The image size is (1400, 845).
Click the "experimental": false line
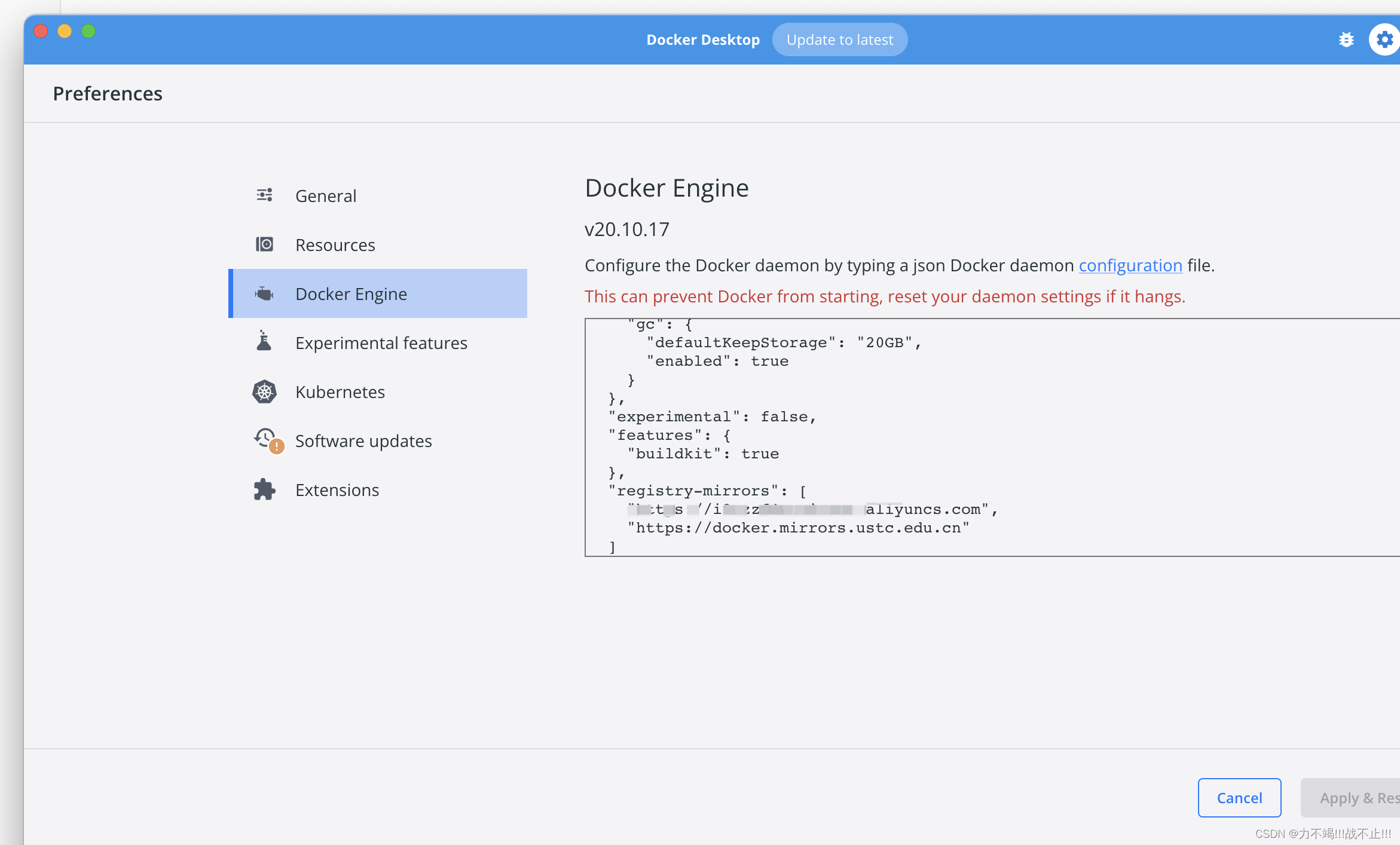[712, 417]
